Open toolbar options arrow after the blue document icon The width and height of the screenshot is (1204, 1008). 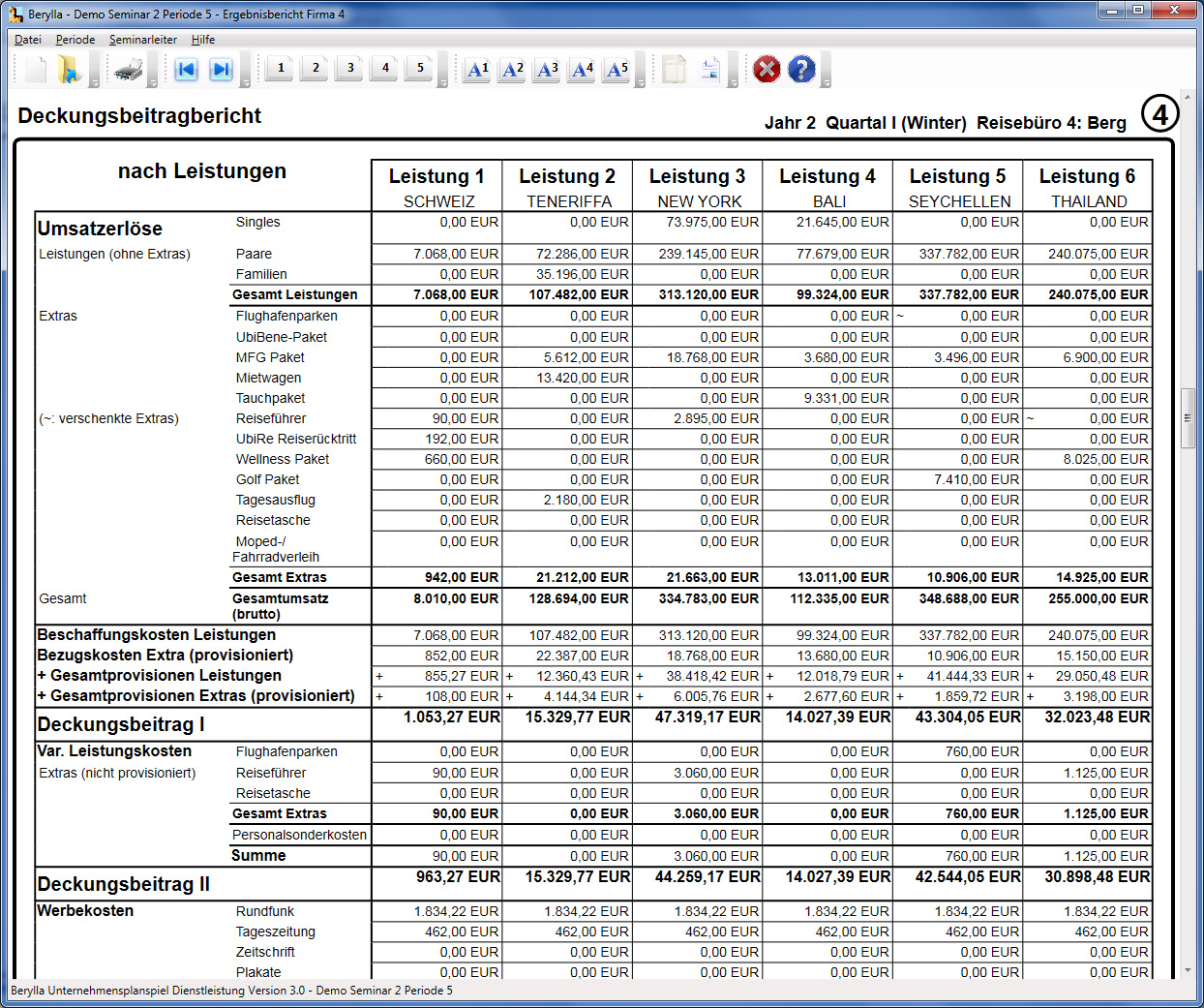pos(734,71)
